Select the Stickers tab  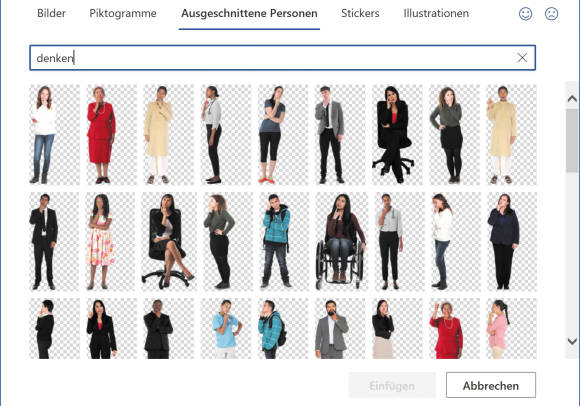pyautogui.click(x=360, y=13)
